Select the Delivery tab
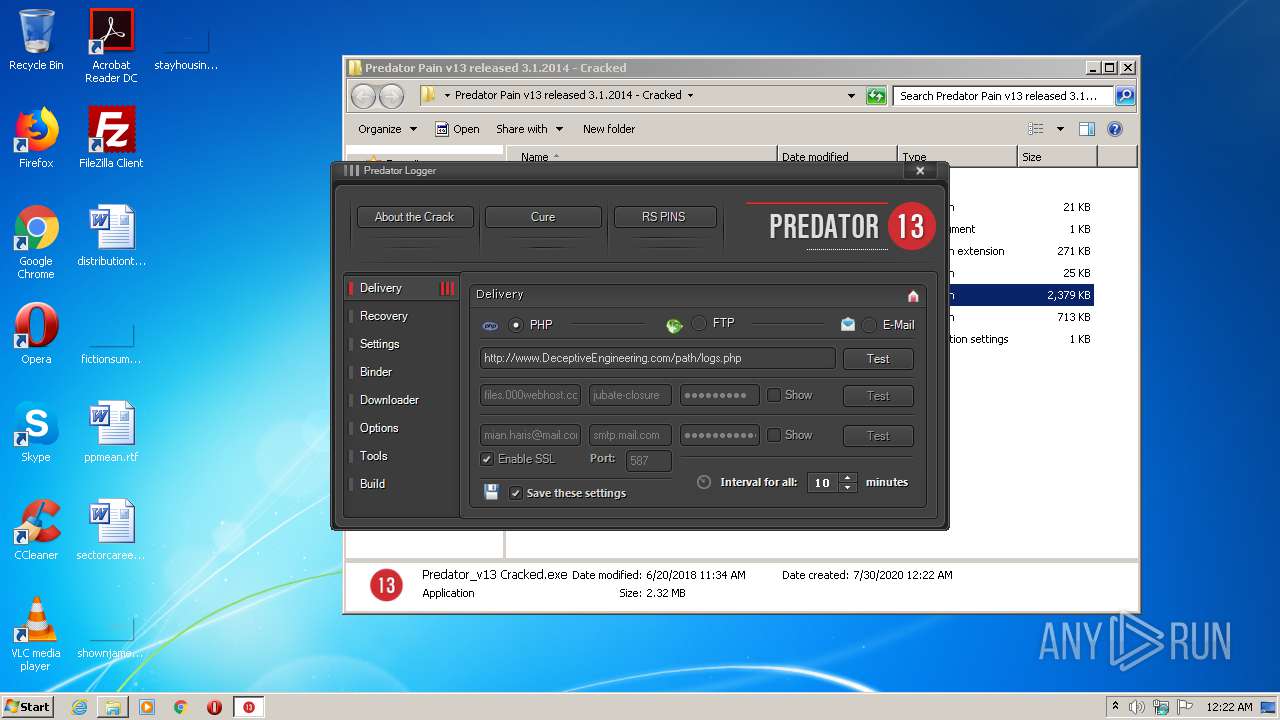 400,288
